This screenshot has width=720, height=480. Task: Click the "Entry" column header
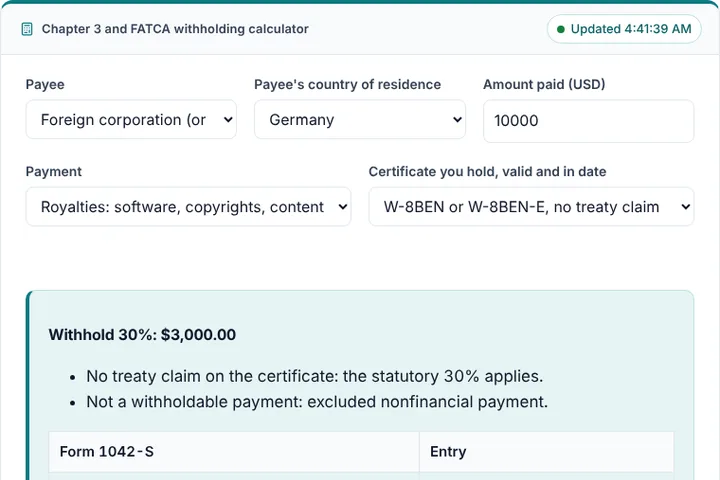click(x=546, y=452)
